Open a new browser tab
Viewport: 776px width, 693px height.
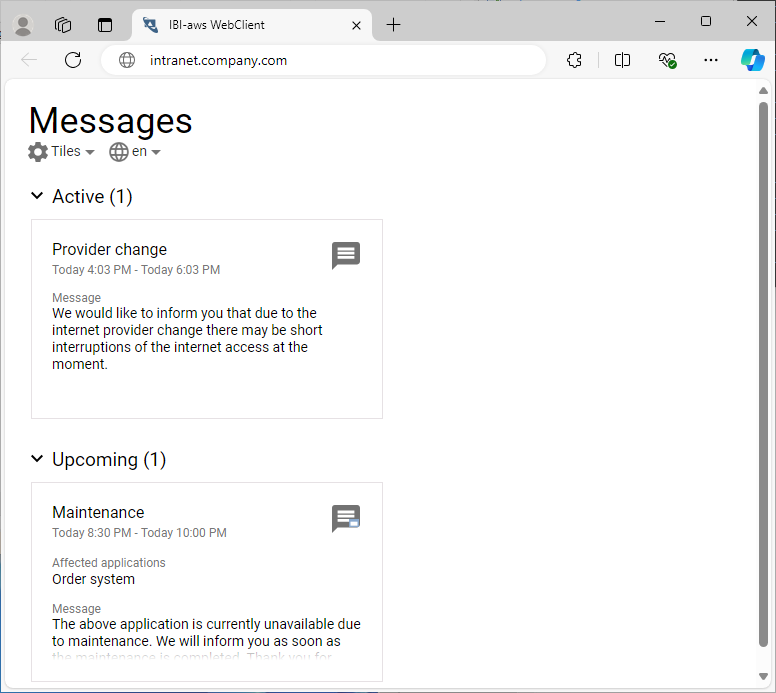[393, 25]
